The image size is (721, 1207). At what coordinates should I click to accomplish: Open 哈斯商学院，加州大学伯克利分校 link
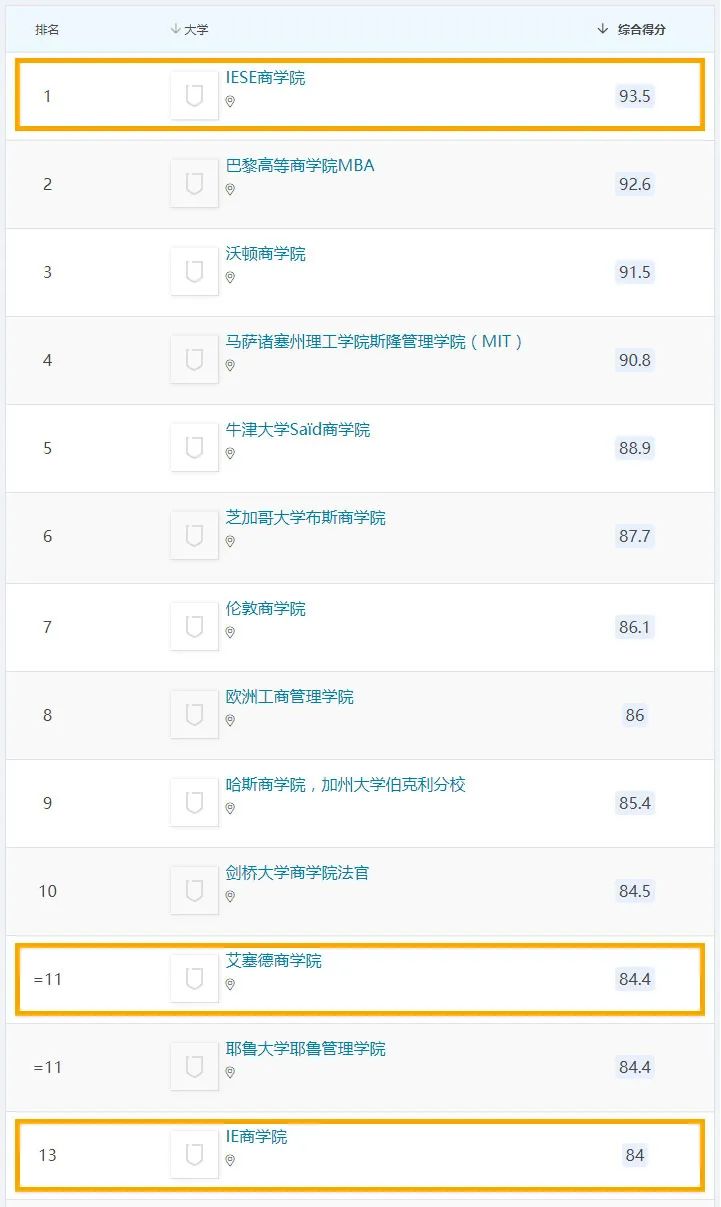click(345, 785)
